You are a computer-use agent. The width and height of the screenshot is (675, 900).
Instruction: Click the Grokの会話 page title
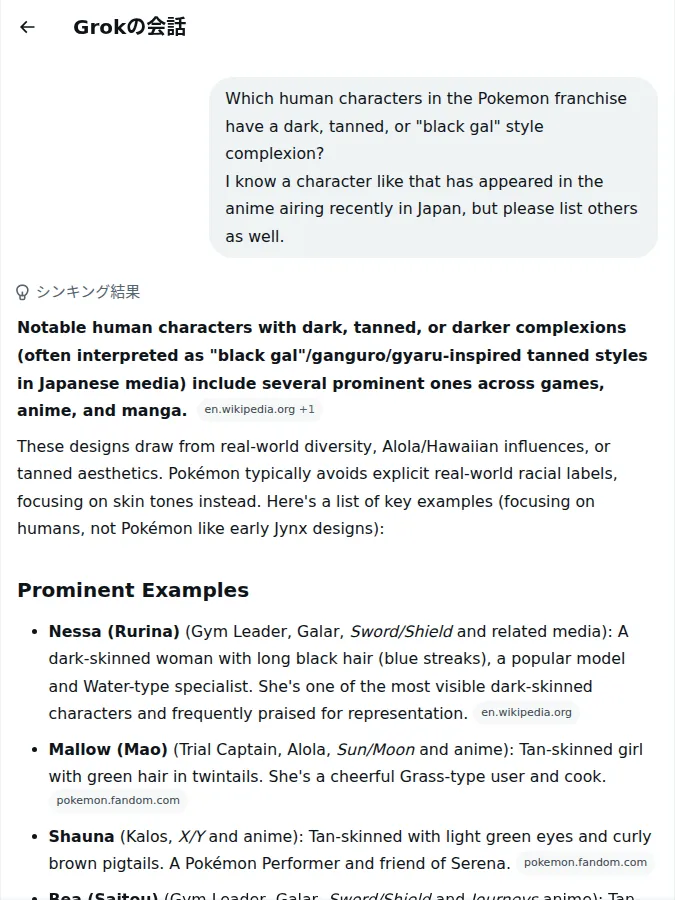click(130, 27)
